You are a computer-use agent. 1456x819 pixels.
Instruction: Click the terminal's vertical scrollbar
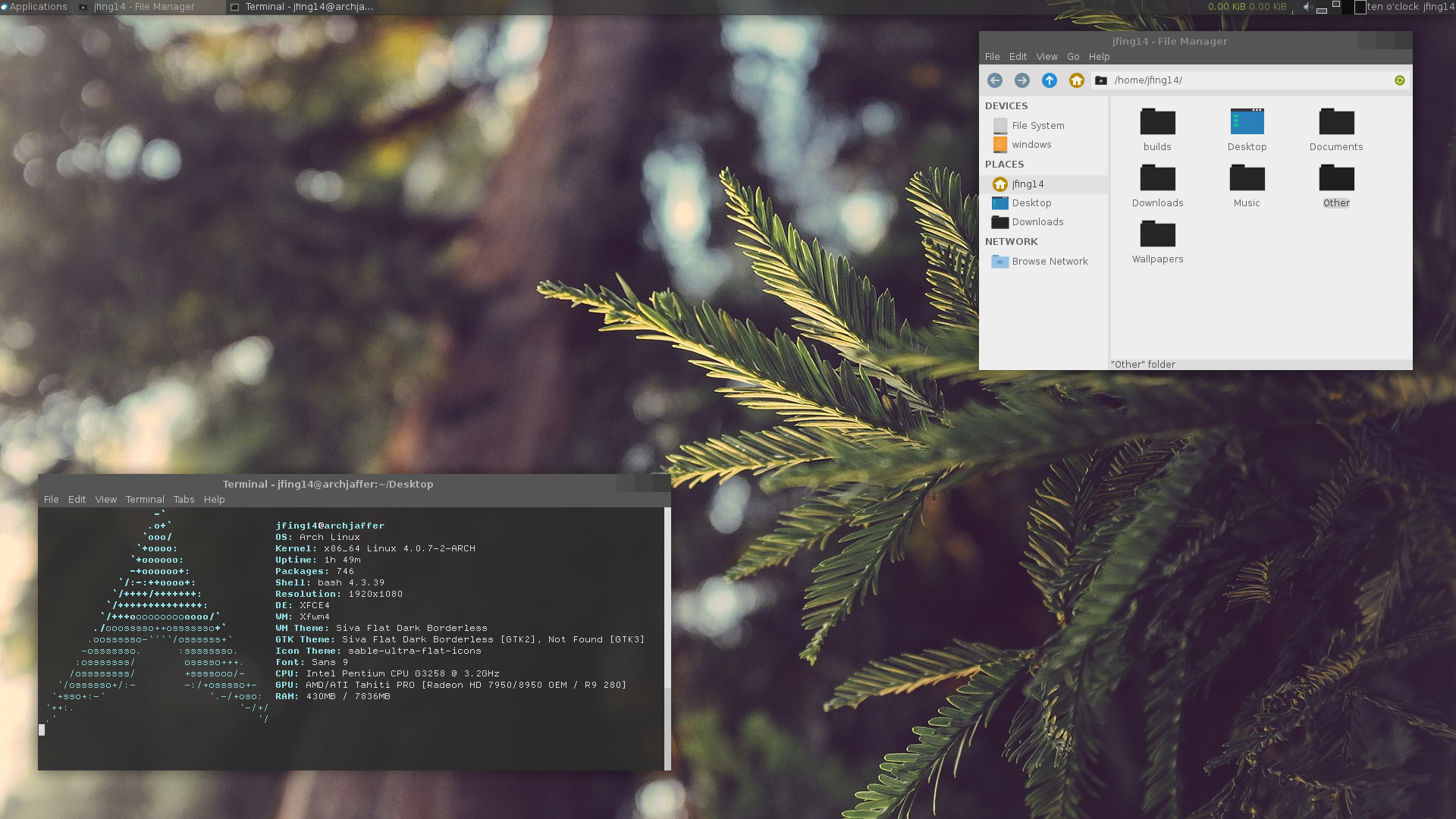point(667,639)
